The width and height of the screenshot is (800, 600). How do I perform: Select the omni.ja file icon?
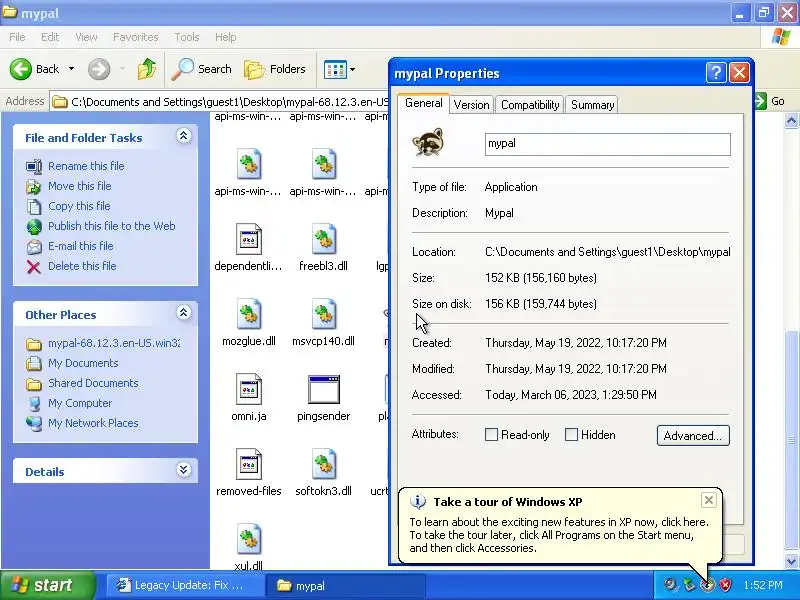tap(249, 389)
